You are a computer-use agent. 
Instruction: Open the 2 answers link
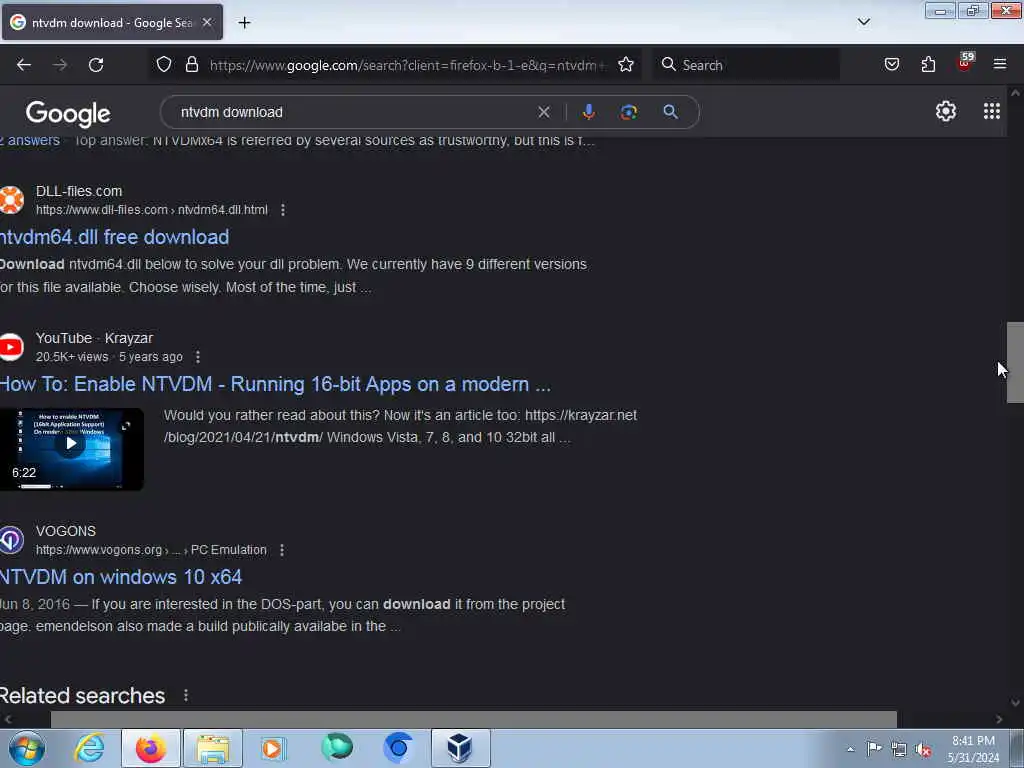(30, 140)
